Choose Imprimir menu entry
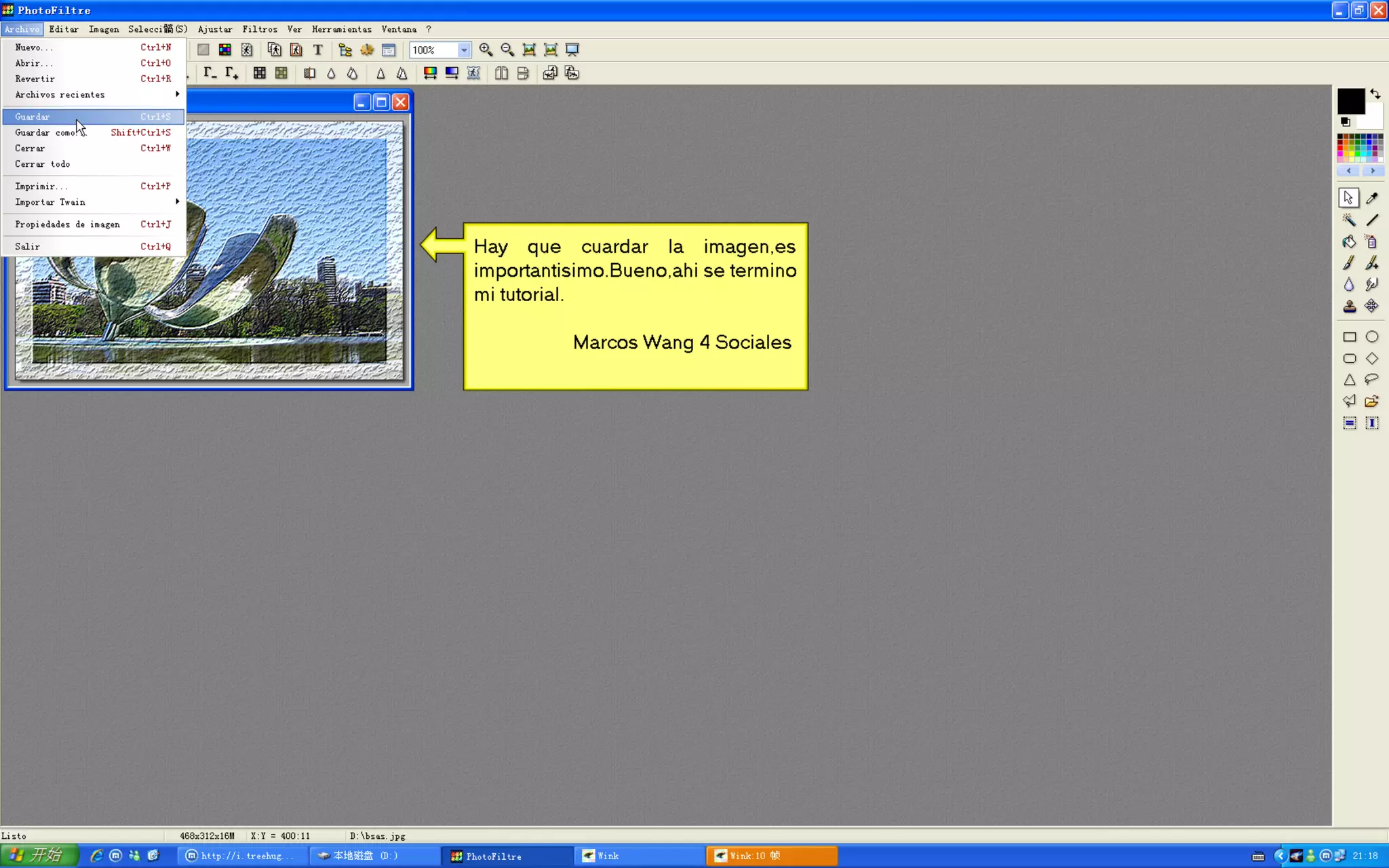This screenshot has height=868, width=1389. (x=94, y=186)
